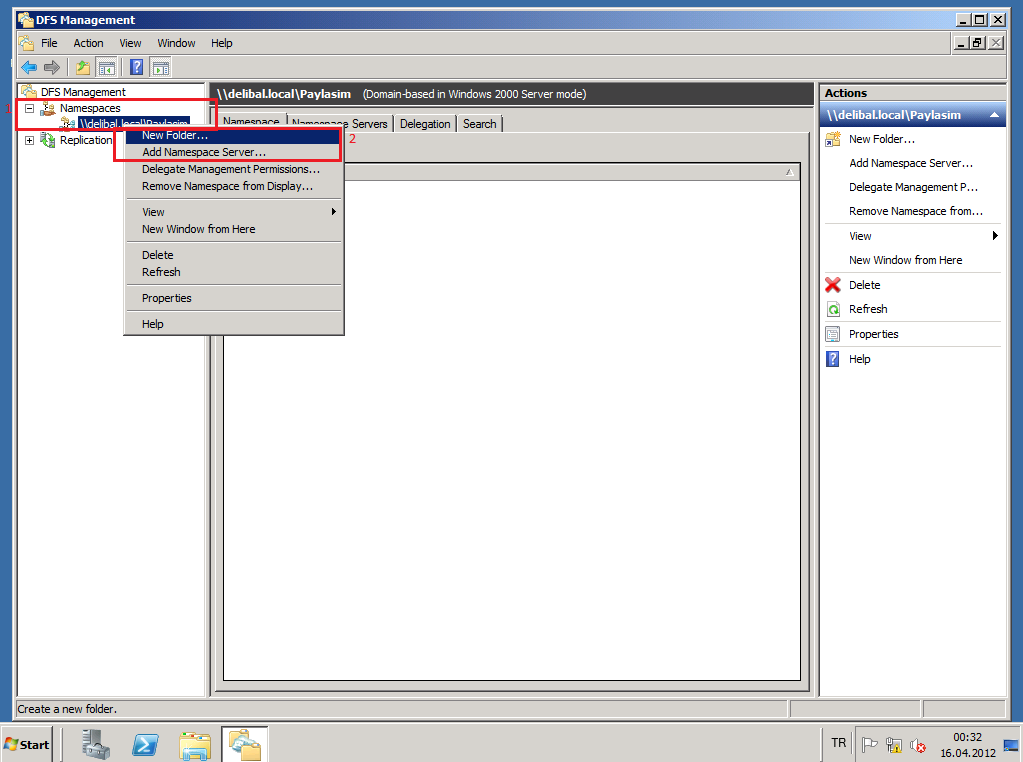Choose New Folder... from the context menu
Screen dimensions: 1023x762
coord(175,135)
